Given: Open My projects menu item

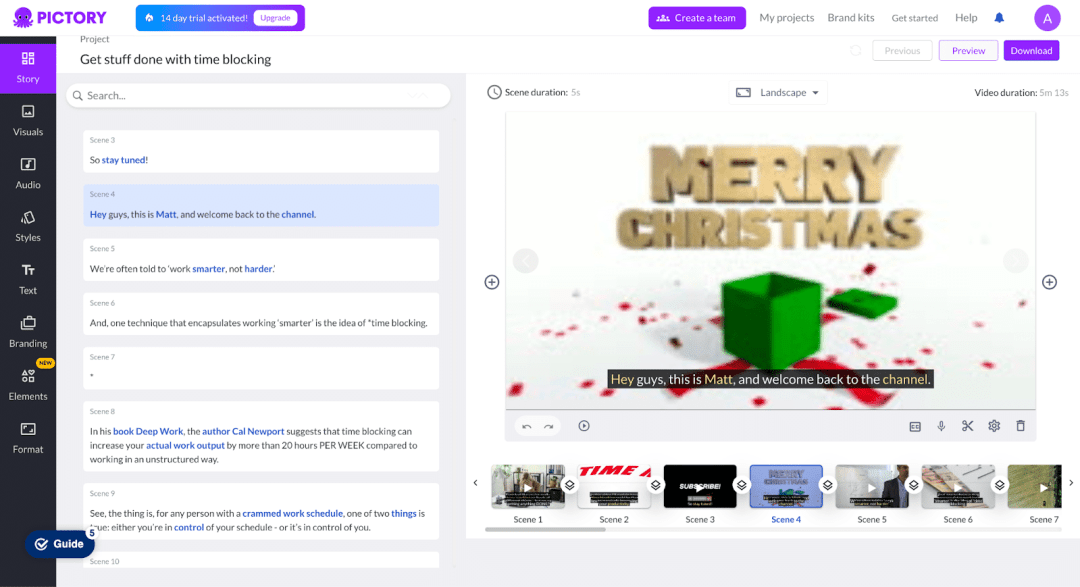Looking at the screenshot, I should (787, 18).
